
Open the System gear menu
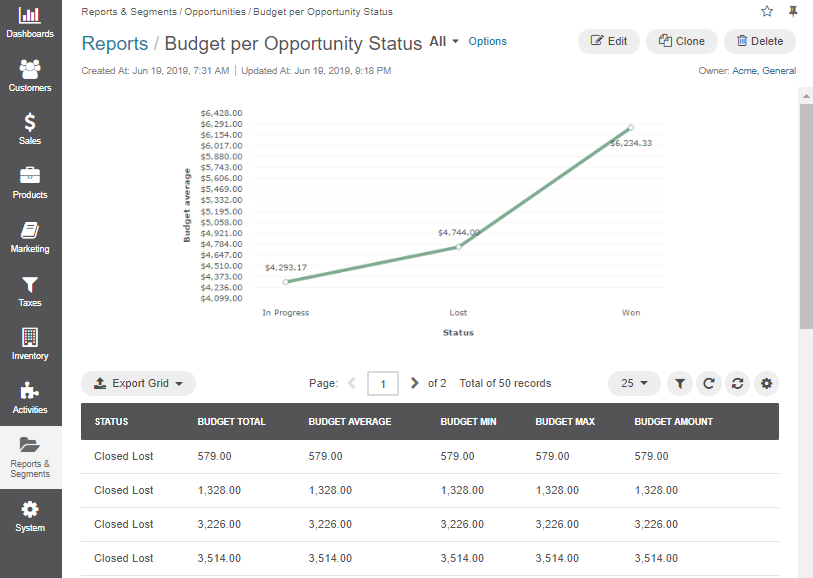click(x=30, y=510)
